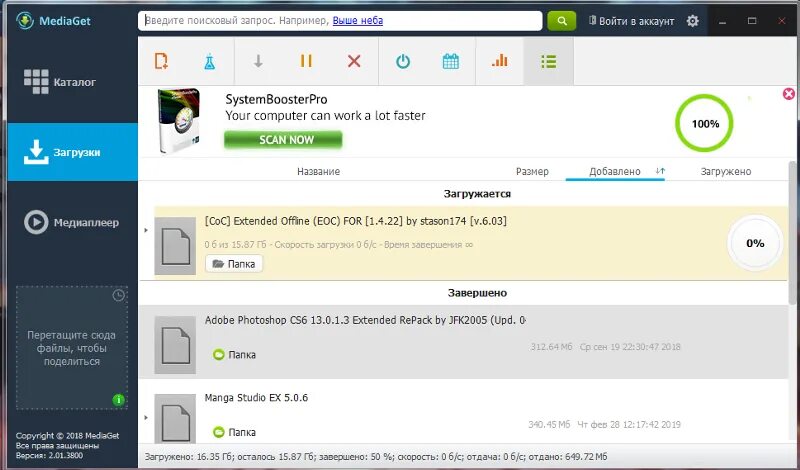Expand the Manga Studio EX download row
The height and width of the screenshot is (470, 800).
(x=146, y=417)
